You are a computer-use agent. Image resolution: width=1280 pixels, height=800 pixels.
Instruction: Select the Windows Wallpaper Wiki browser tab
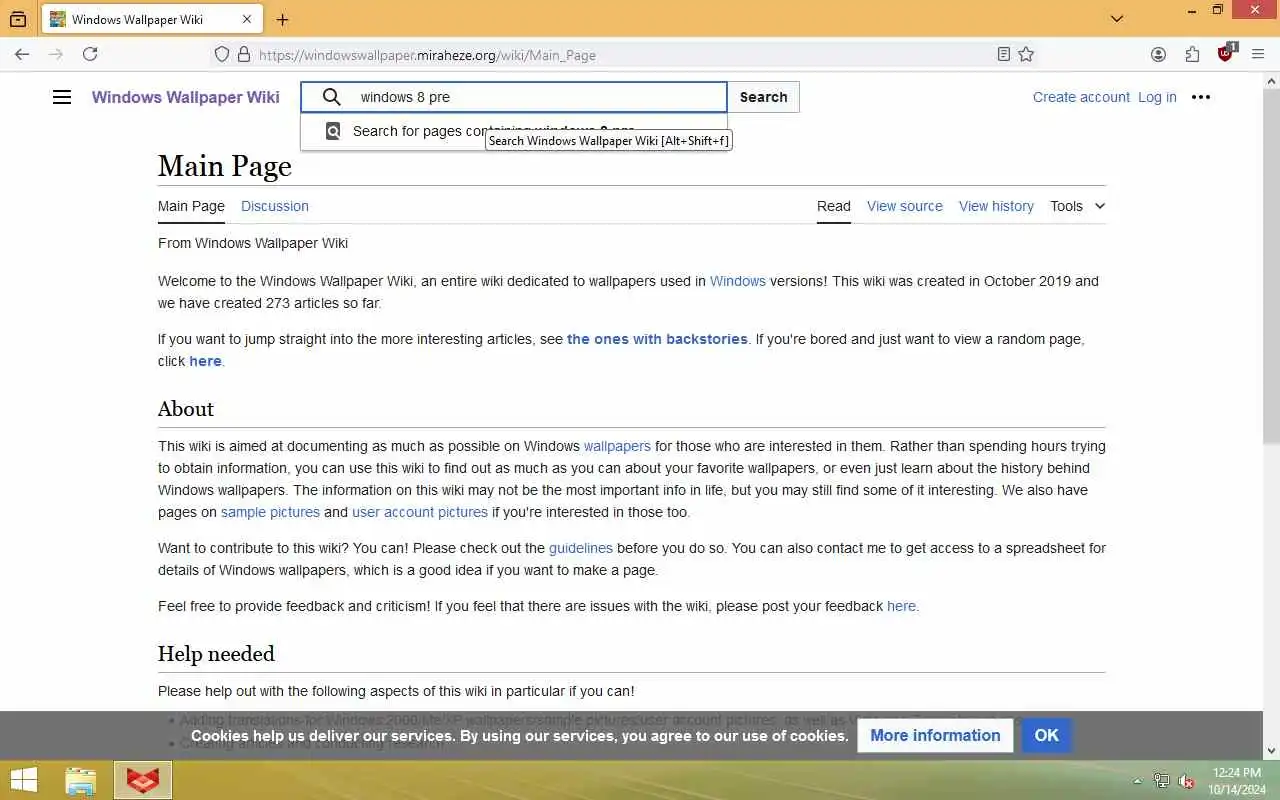(152, 19)
